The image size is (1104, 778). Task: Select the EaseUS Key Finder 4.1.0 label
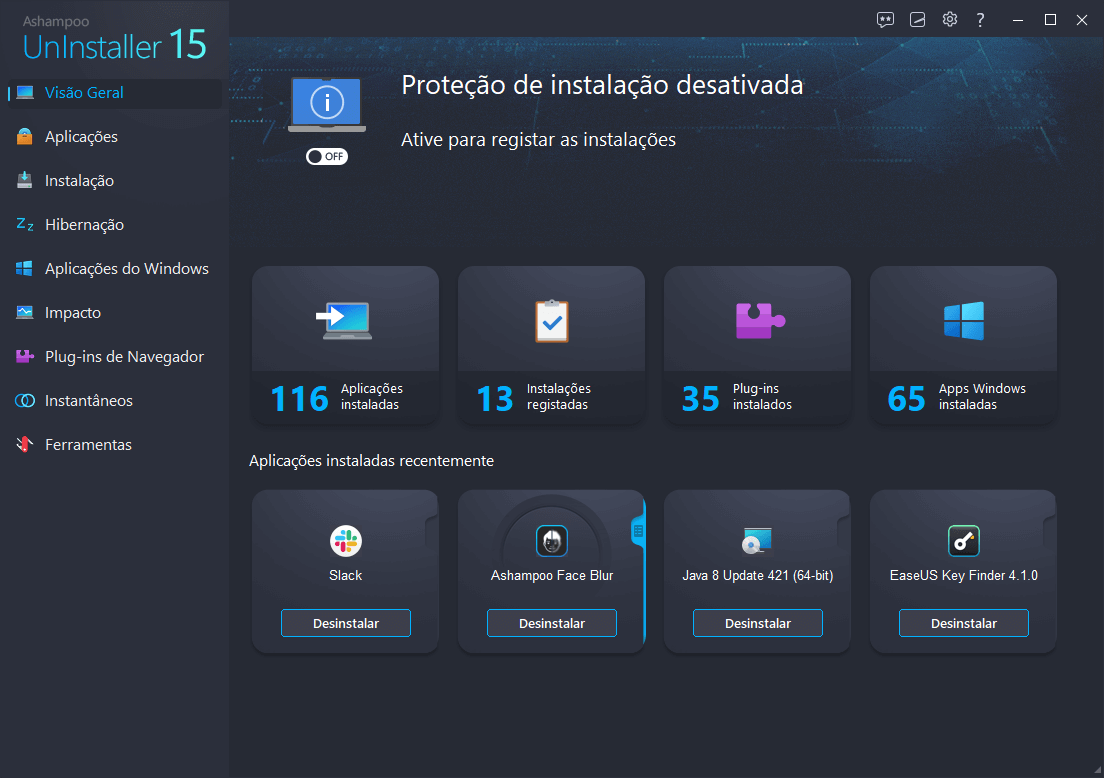coord(964,575)
